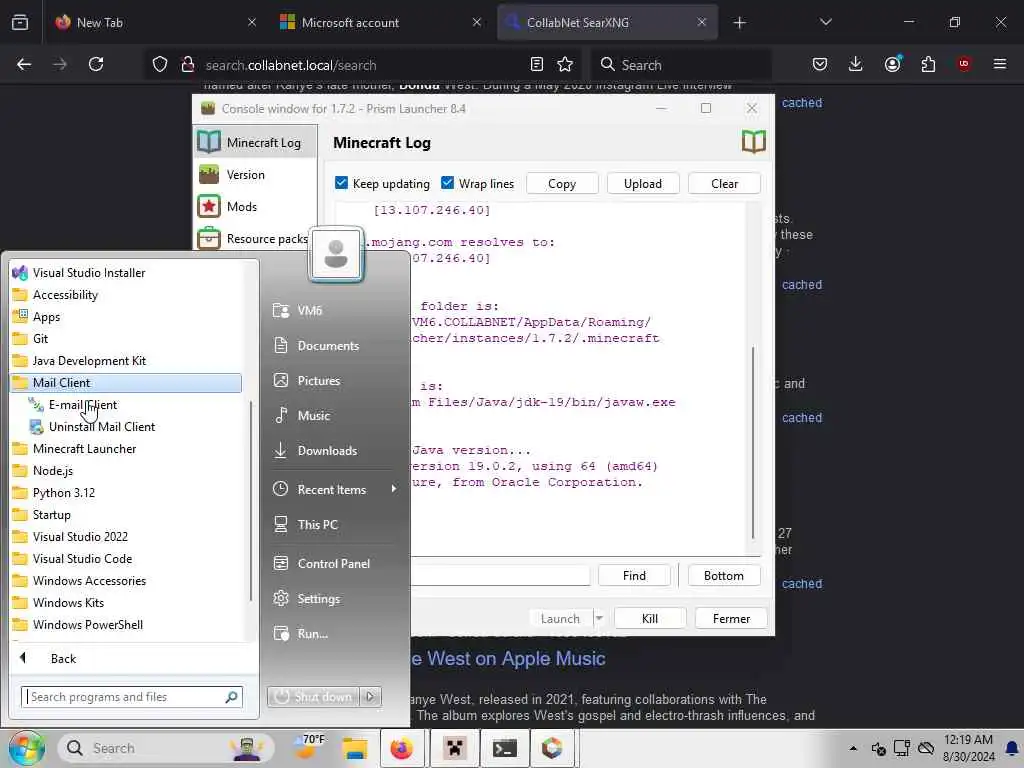Focus the Firefox toolbar Search box
This screenshot has height=768, width=1024.
682,65
